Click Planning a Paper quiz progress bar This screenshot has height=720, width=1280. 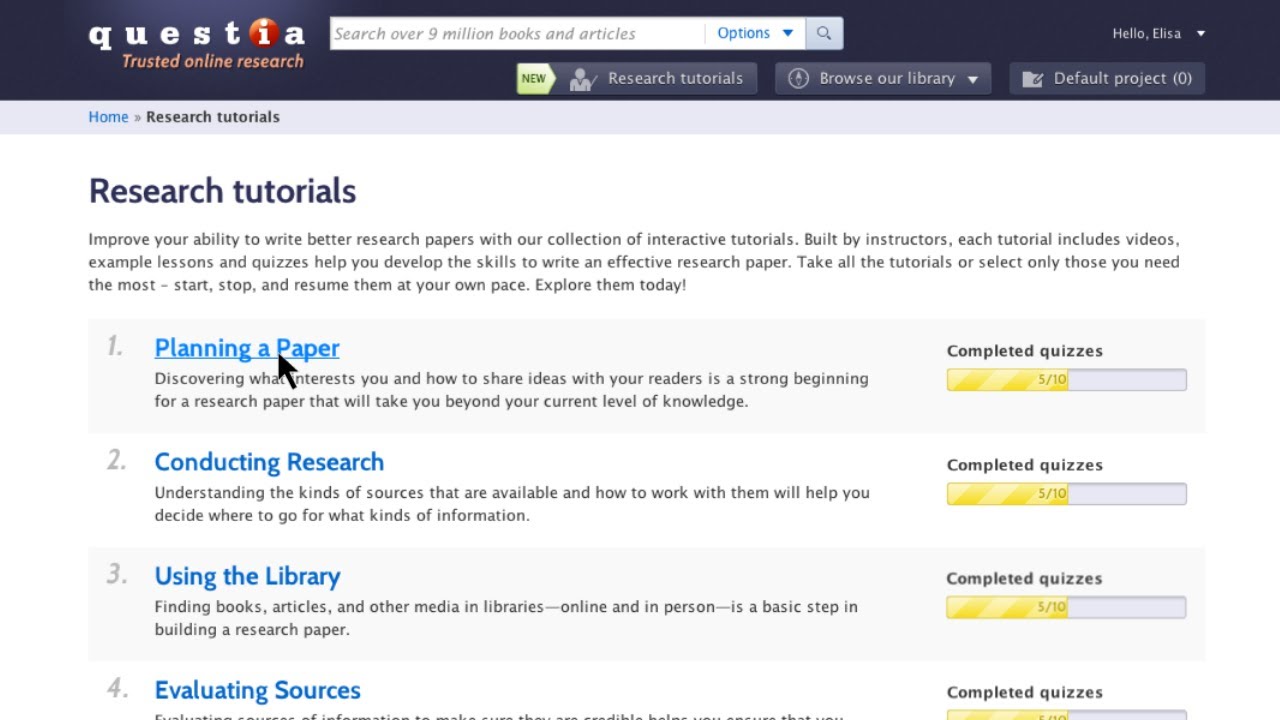click(x=1067, y=380)
